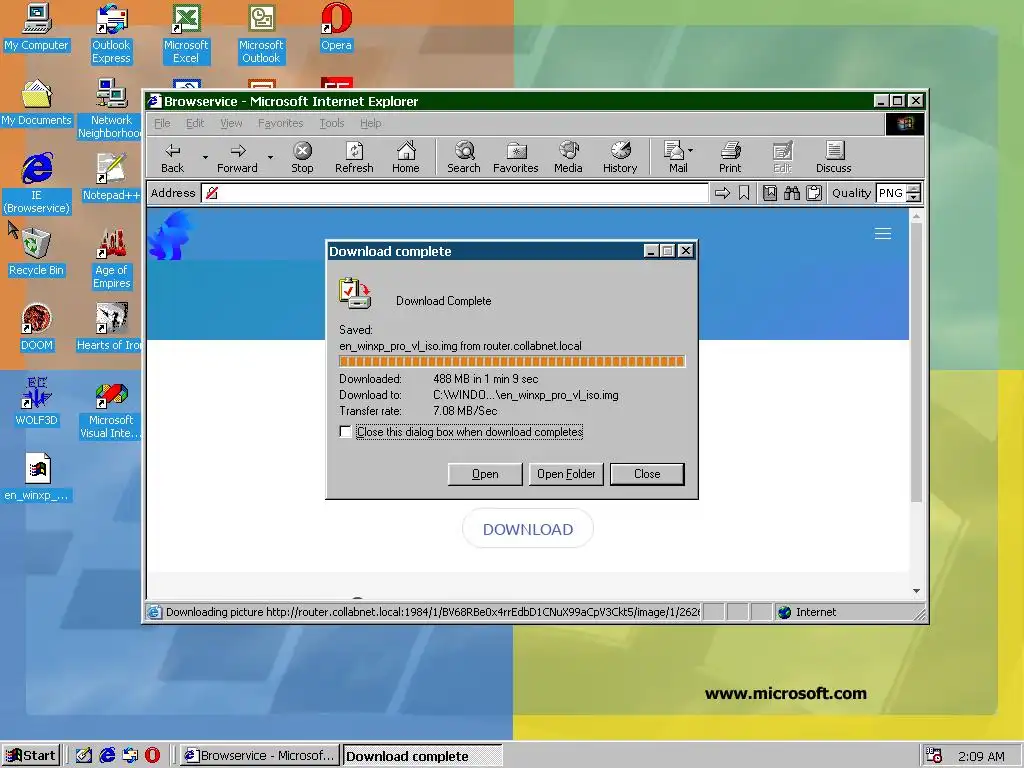Open the Help menu
This screenshot has height=768, width=1024.
point(370,123)
